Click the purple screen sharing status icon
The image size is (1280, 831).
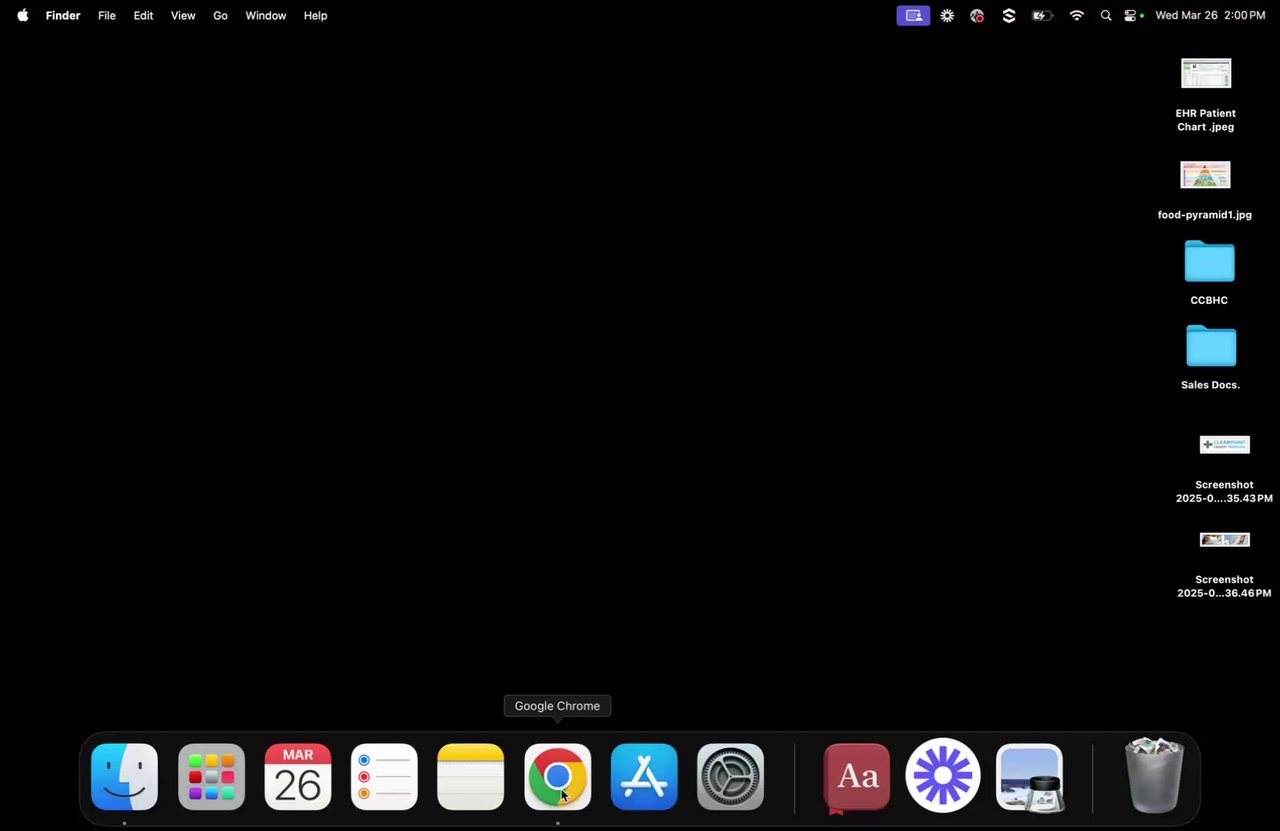tap(913, 16)
